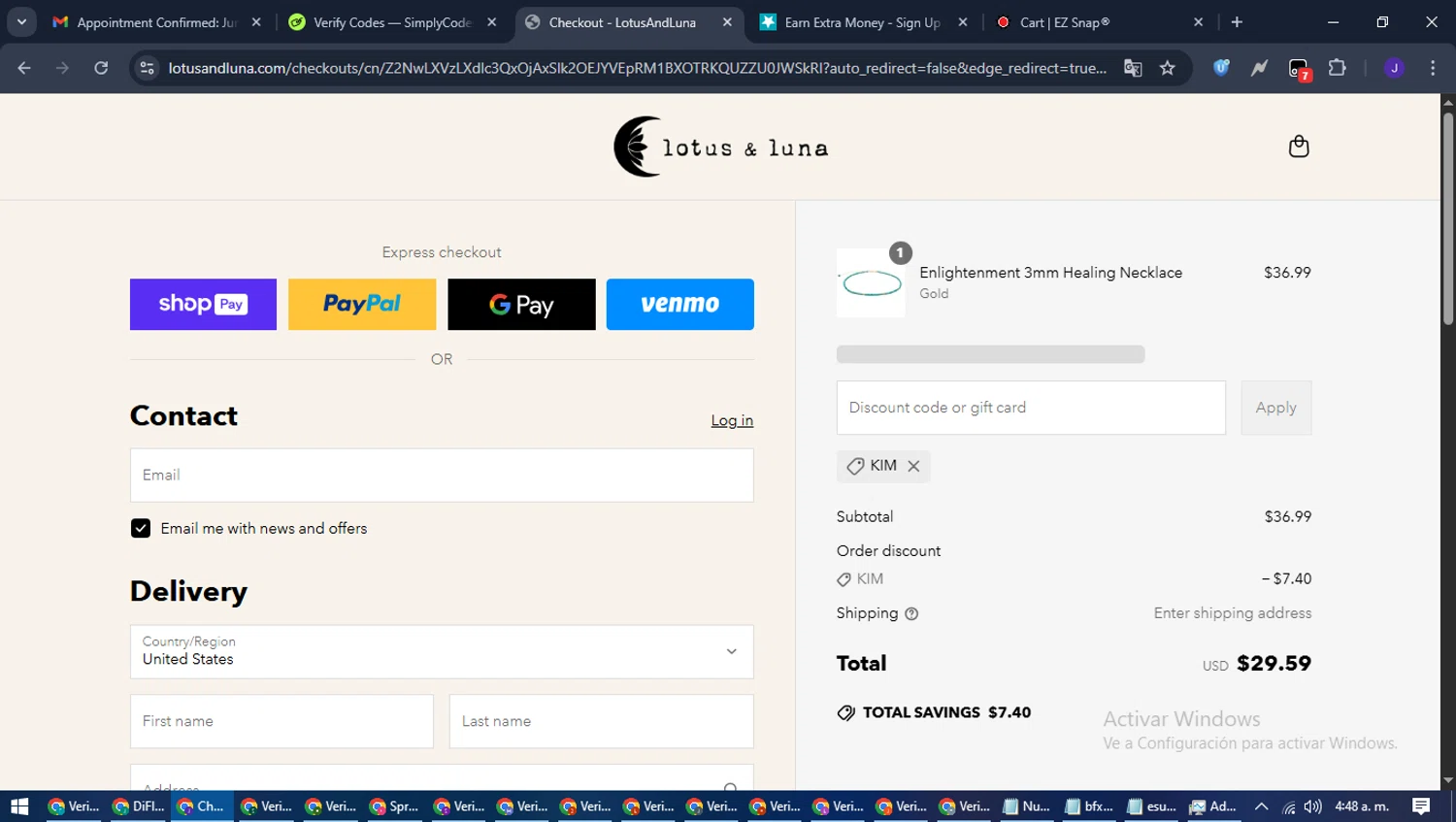1456x822 pixels.
Task: Click the Log in link
Action: 732,420
